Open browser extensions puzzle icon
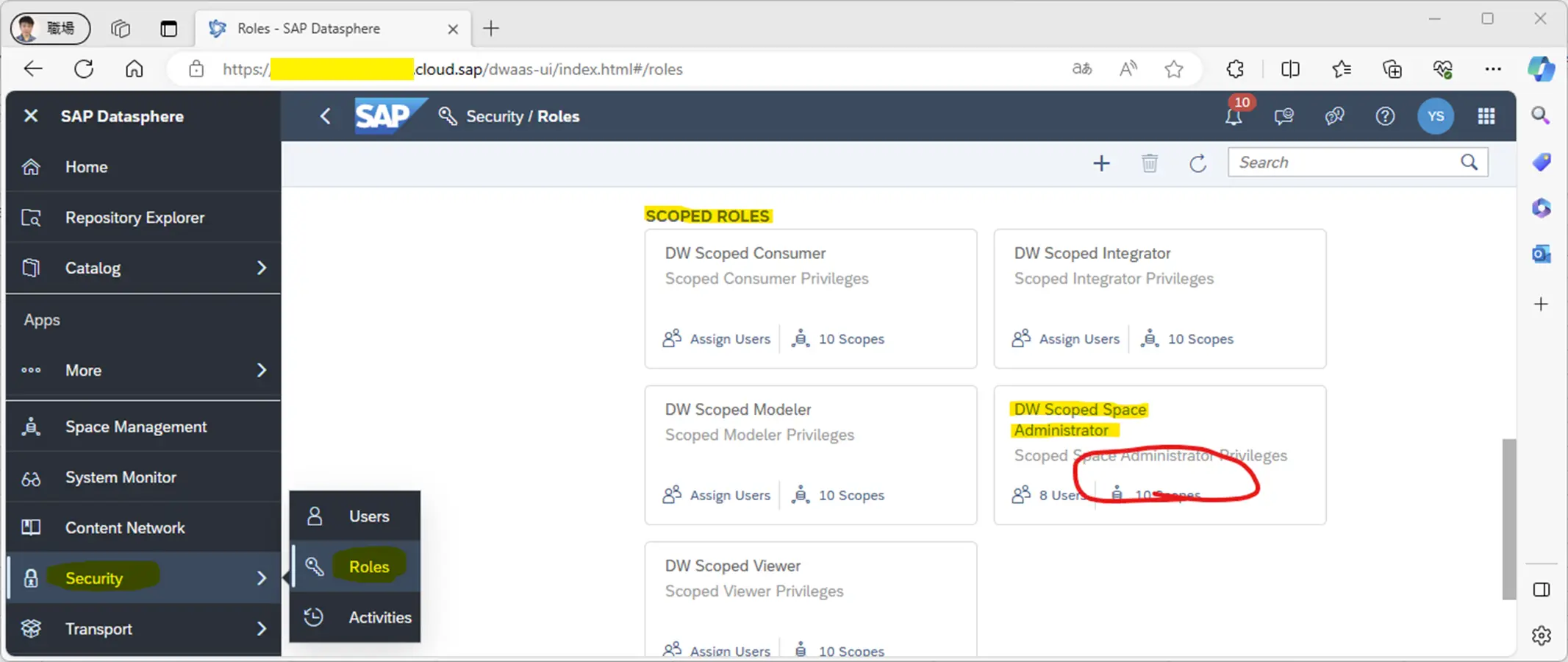This screenshot has width=1568, height=662. (1235, 69)
